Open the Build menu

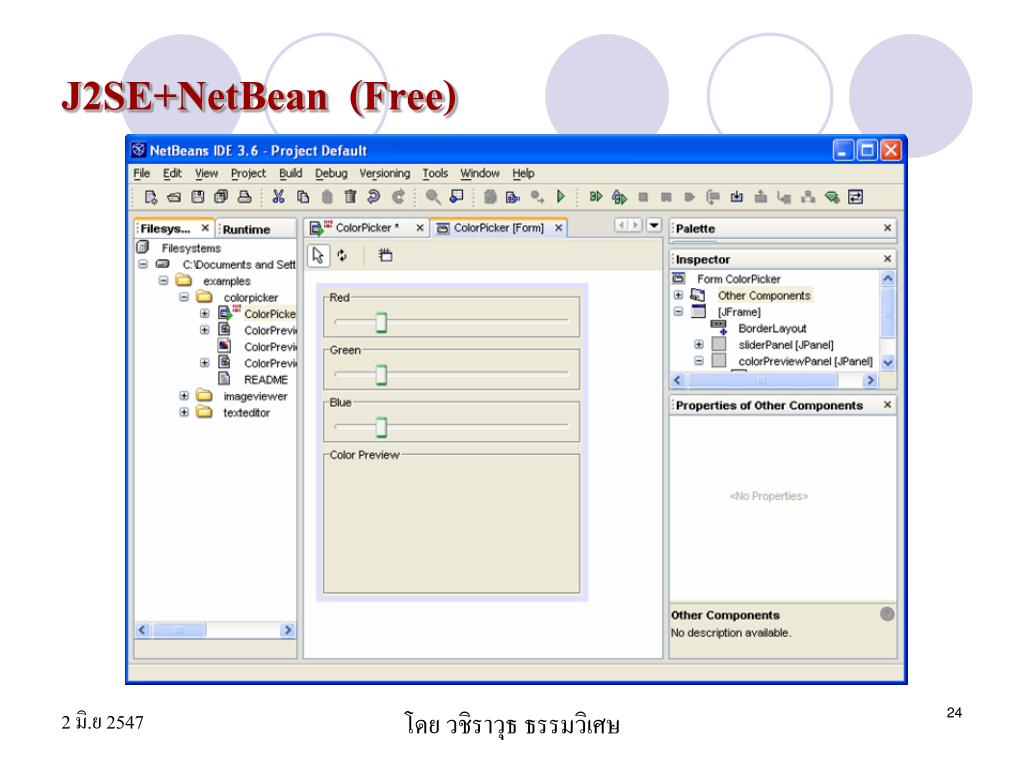coord(291,173)
